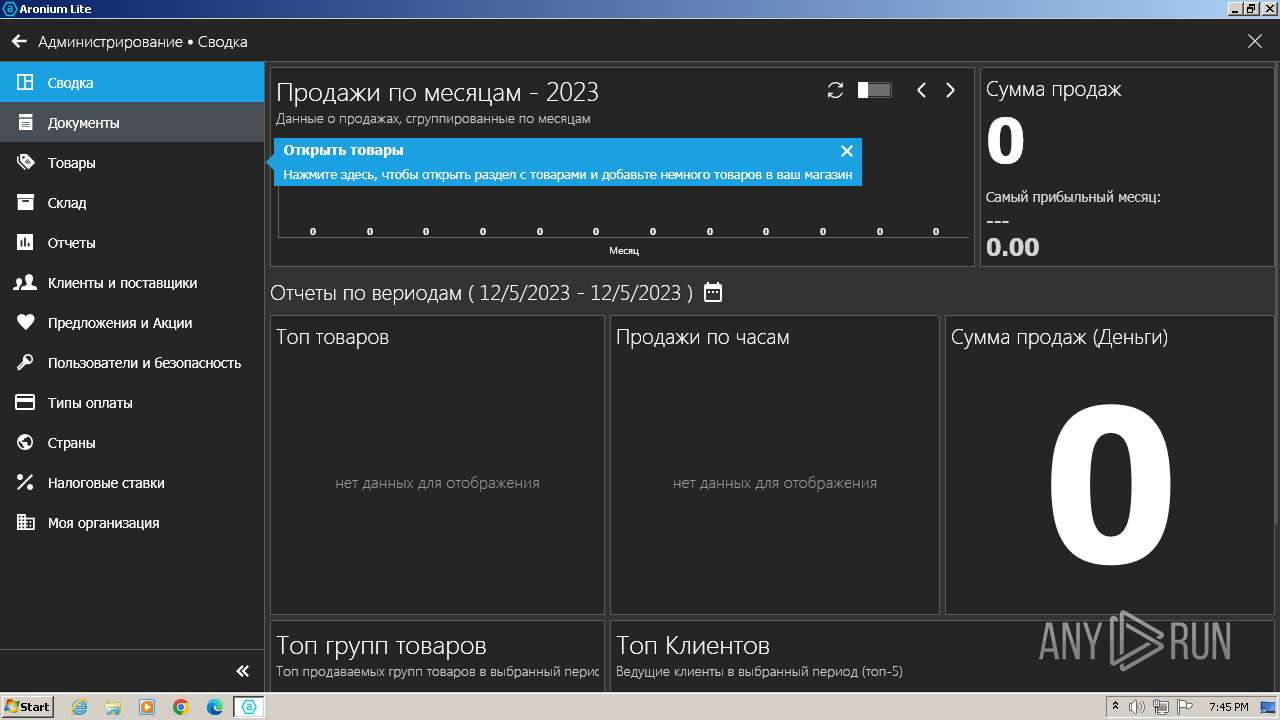Click the Сумма продаж panel title
Screen dimensions: 1280x720
pos(1054,89)
